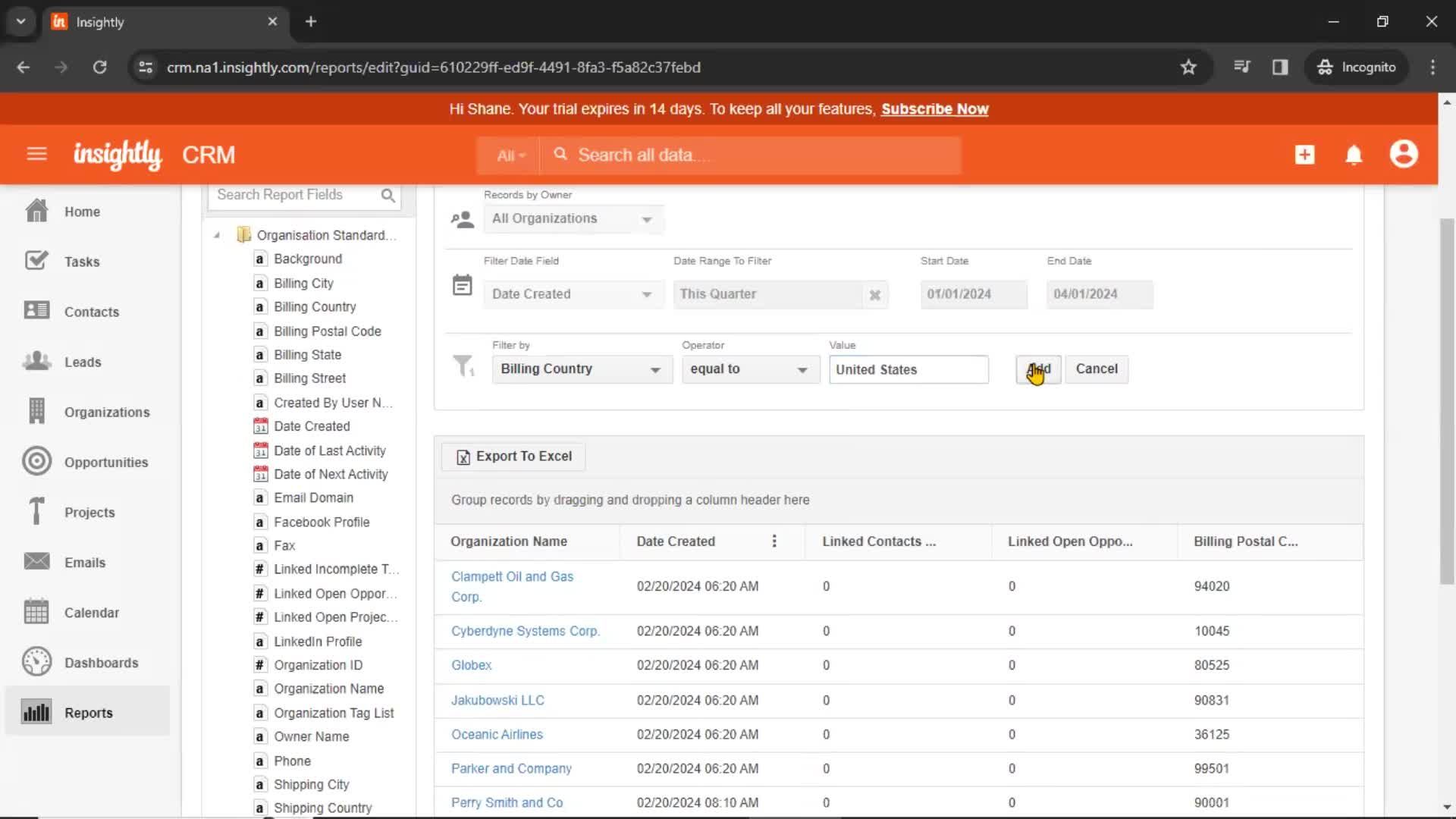Click the Date Created column options menu
1456x819 pixels.
(x=774, y=541)
